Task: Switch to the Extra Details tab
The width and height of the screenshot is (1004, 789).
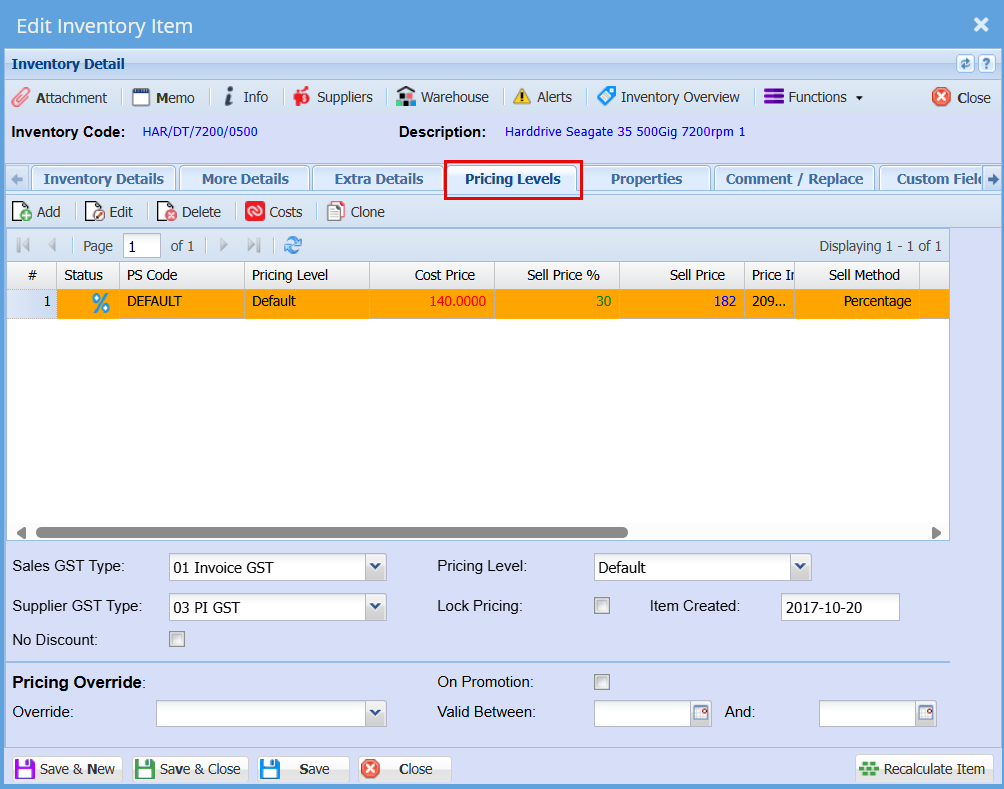Action: pyautogui.click(x=378, y=179)
